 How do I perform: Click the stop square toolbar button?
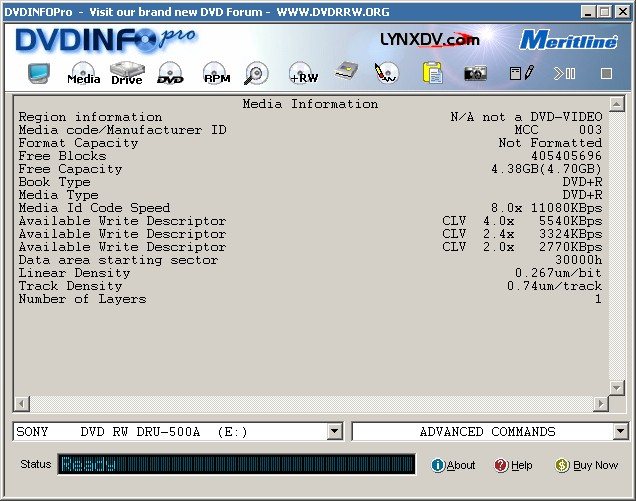(606, 73)
